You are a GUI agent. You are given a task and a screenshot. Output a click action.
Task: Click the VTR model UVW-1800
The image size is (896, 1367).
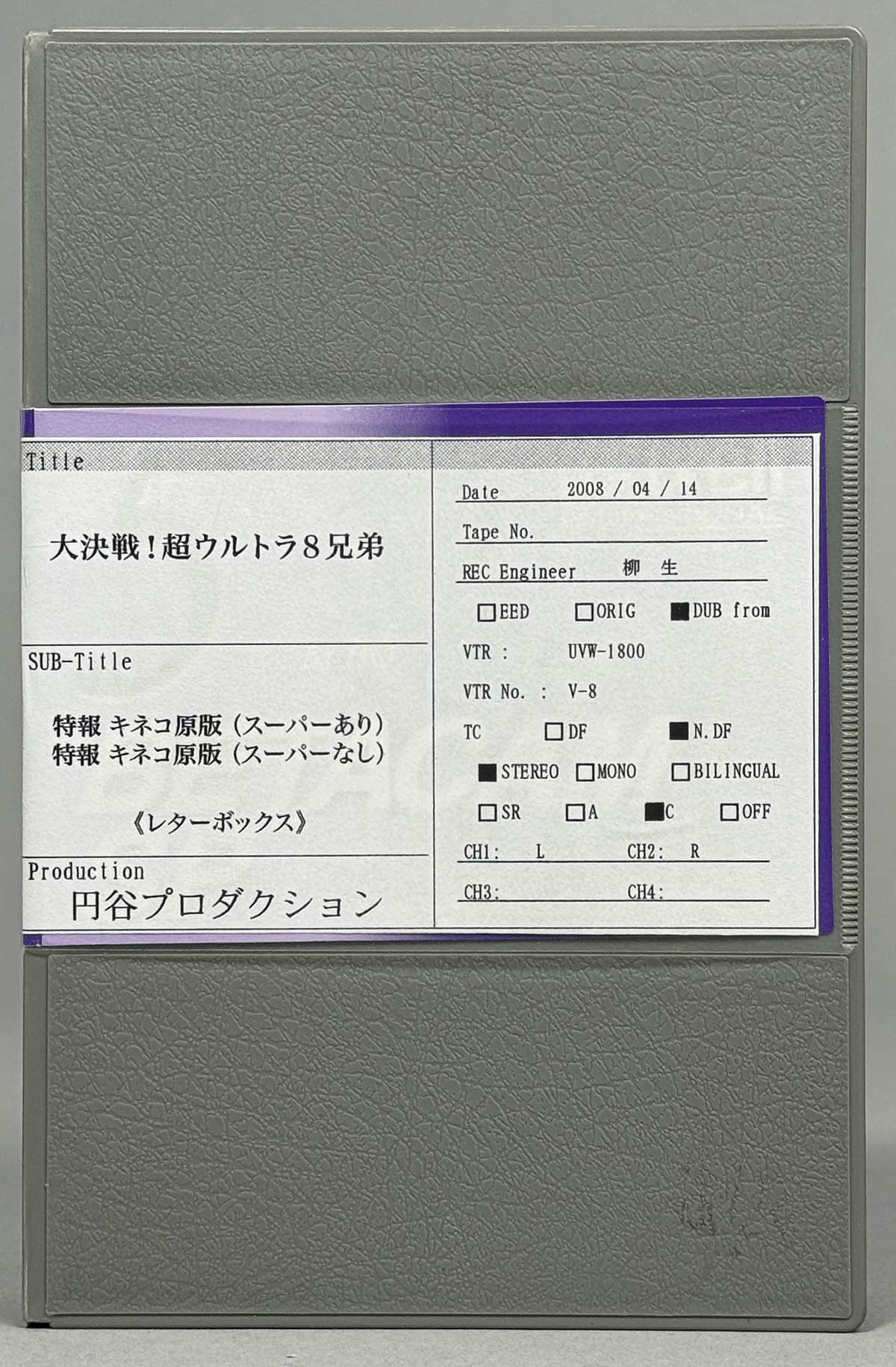click(x=606, y=652)
